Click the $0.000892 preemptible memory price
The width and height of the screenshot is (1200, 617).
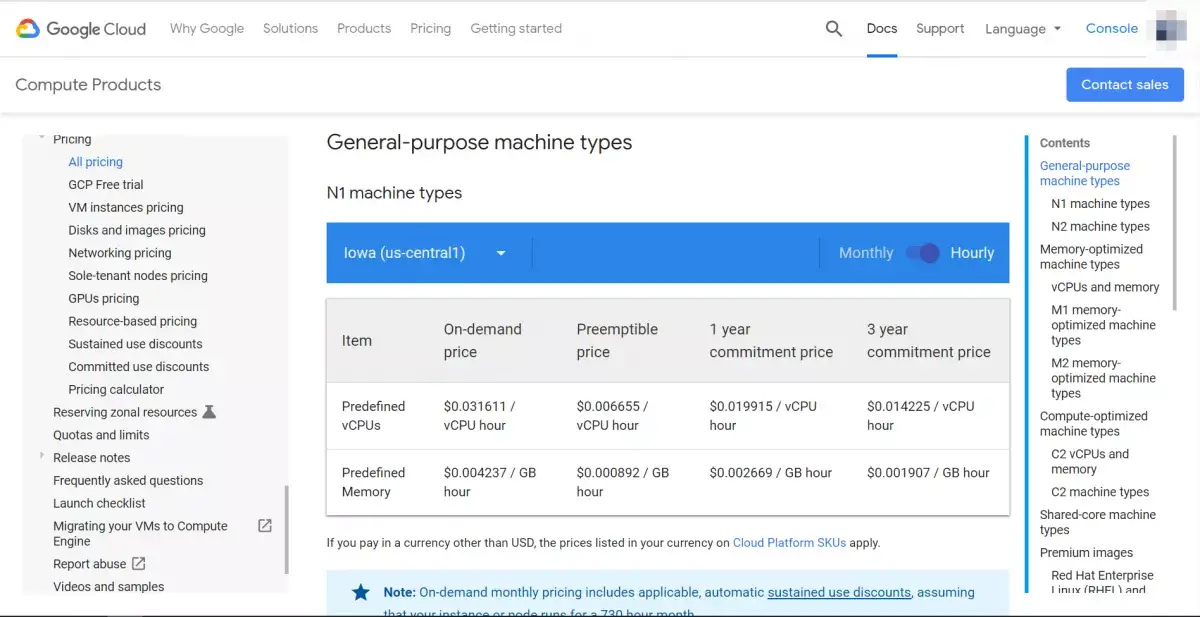pyautogui.click(x=622, y=482)
